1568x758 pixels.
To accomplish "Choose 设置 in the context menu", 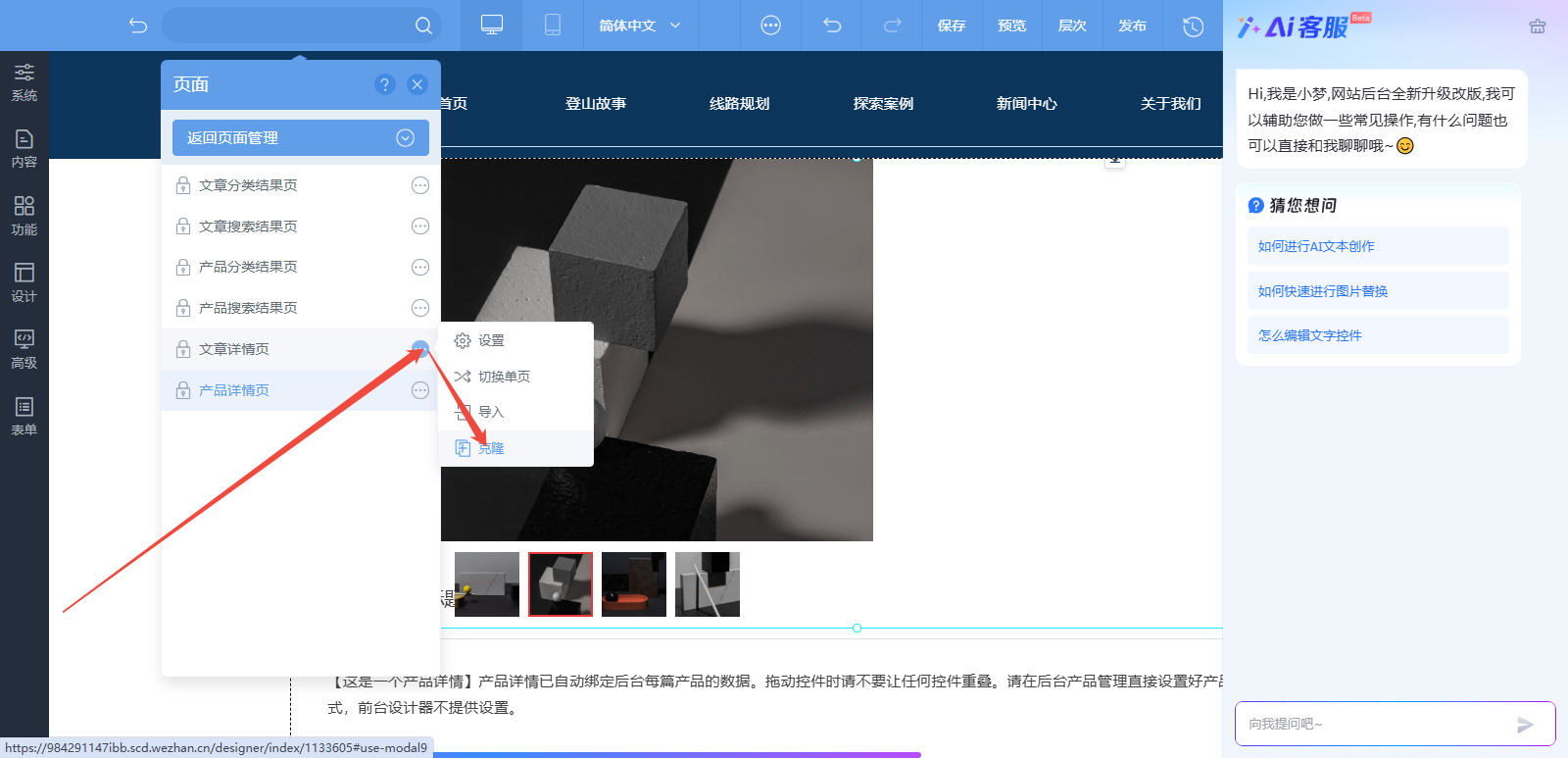I will 516,340.
